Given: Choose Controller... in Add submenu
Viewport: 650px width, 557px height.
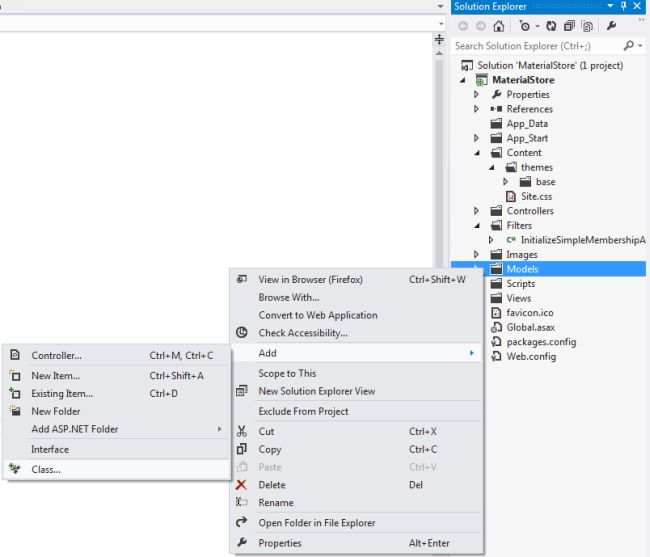Looking at the screenshot, I should [116, 356].
